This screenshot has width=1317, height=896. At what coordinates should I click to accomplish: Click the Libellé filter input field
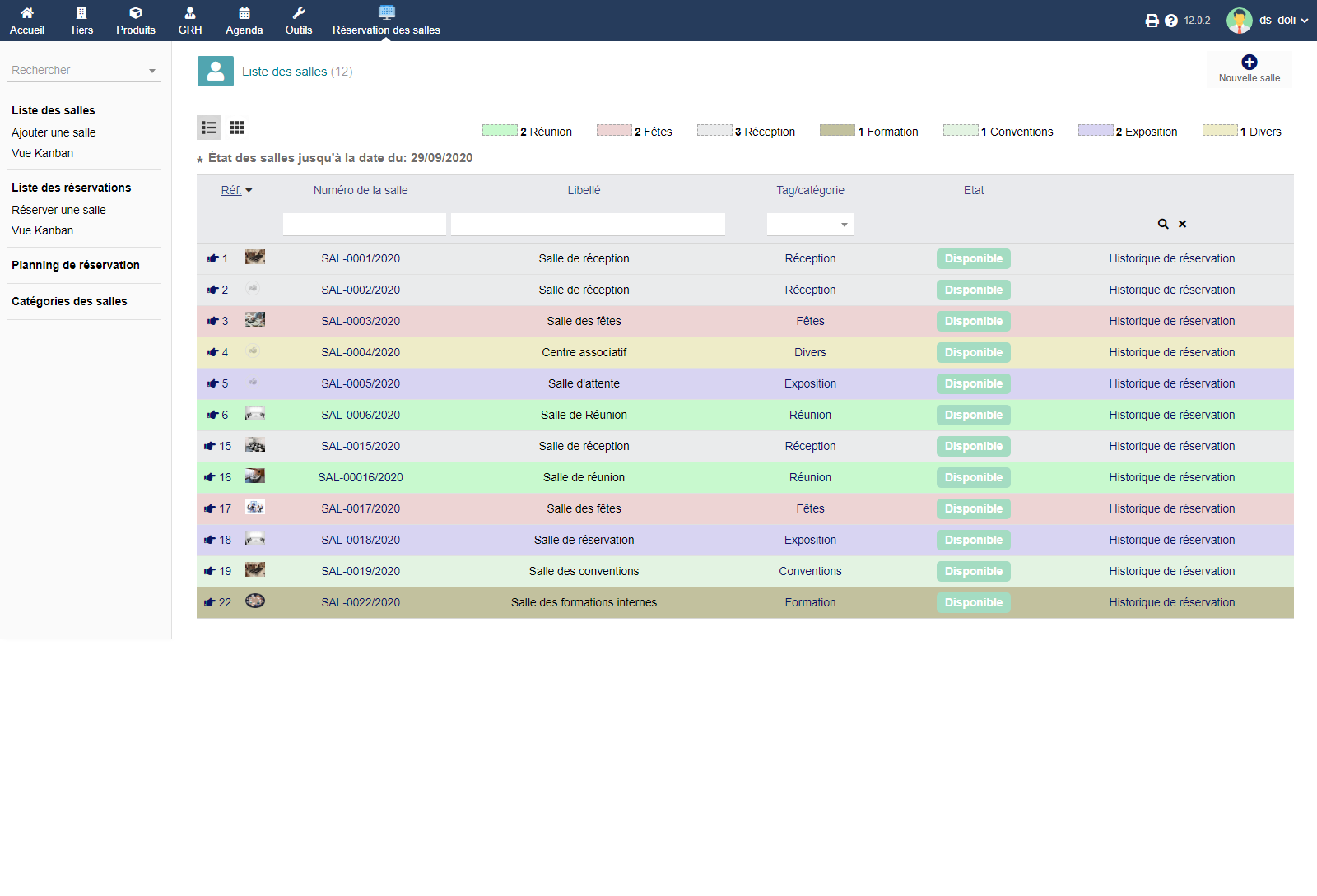coord(588,225)
